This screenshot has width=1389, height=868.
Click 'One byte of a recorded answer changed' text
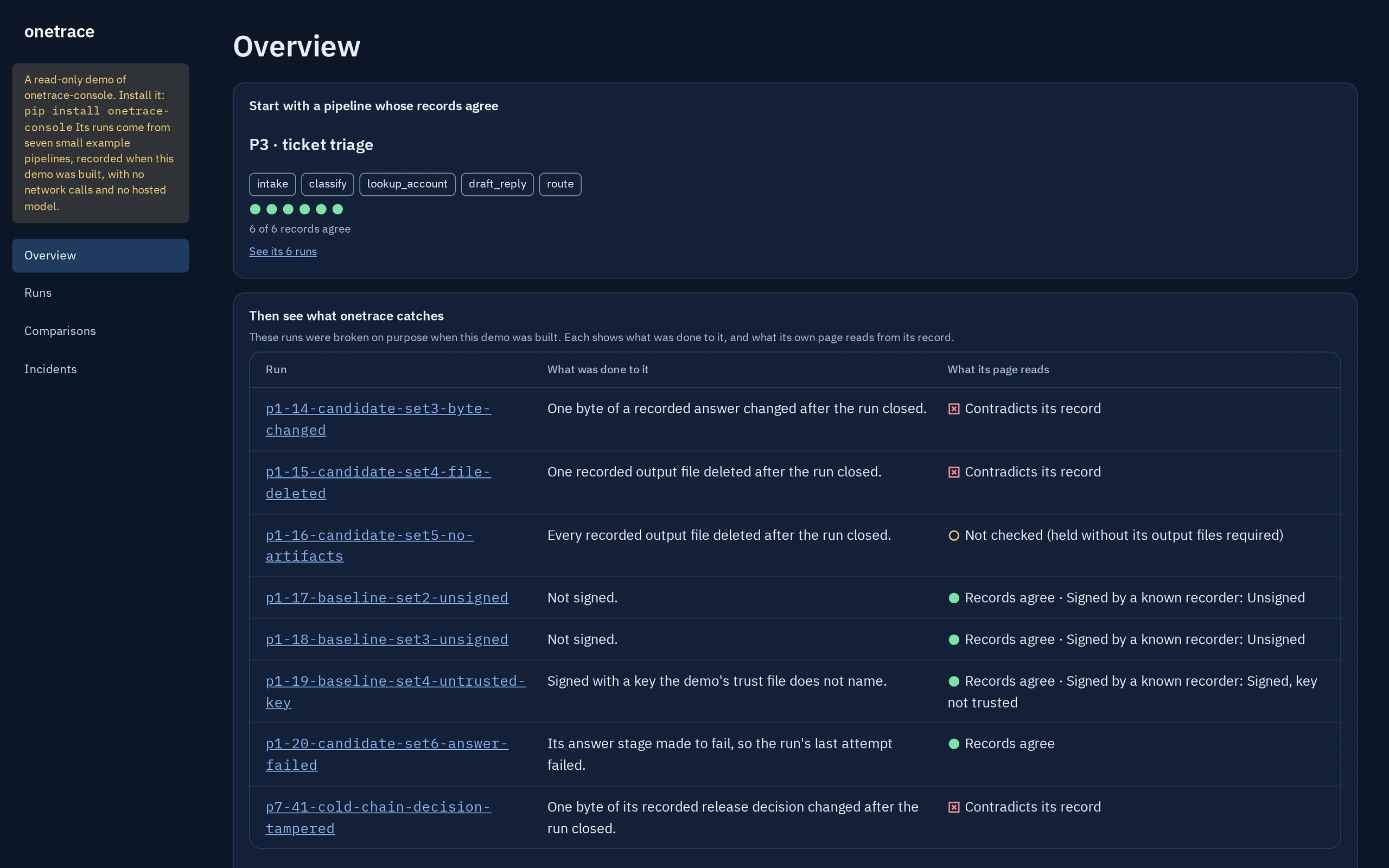(737, 409)
